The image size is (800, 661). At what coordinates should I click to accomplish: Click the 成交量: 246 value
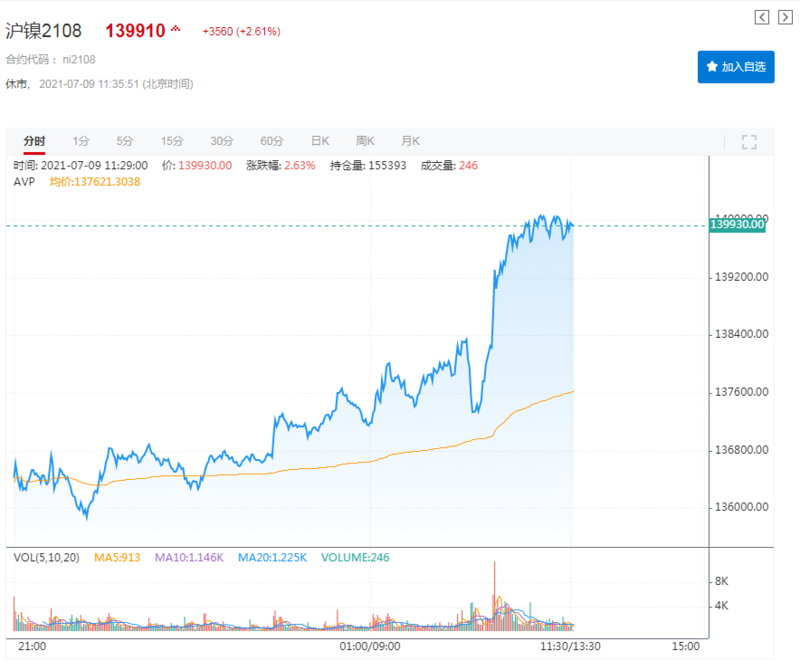click(449, 166)
